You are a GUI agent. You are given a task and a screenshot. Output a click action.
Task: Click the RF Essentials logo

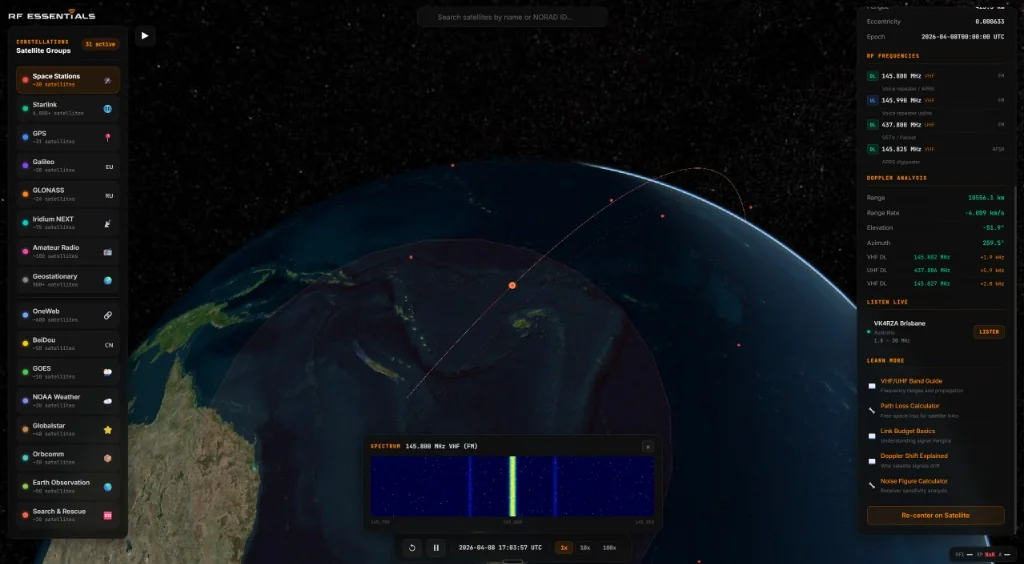click(52, 14)
